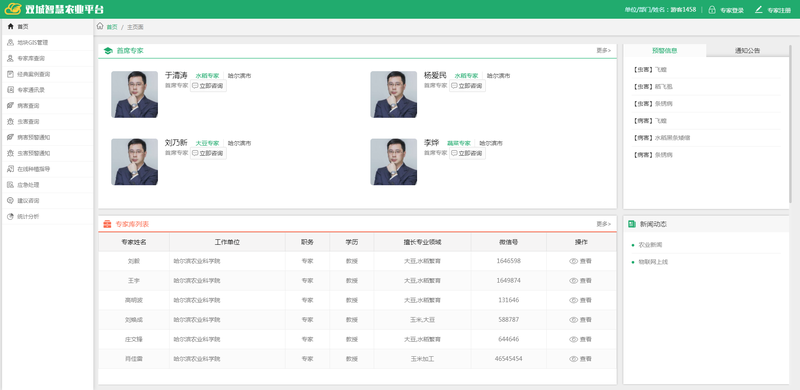The image size is (800, 390).
Task: Open 在线种植指导 in the sidebar
Action: pyautogui.click(x=47, y=169)
